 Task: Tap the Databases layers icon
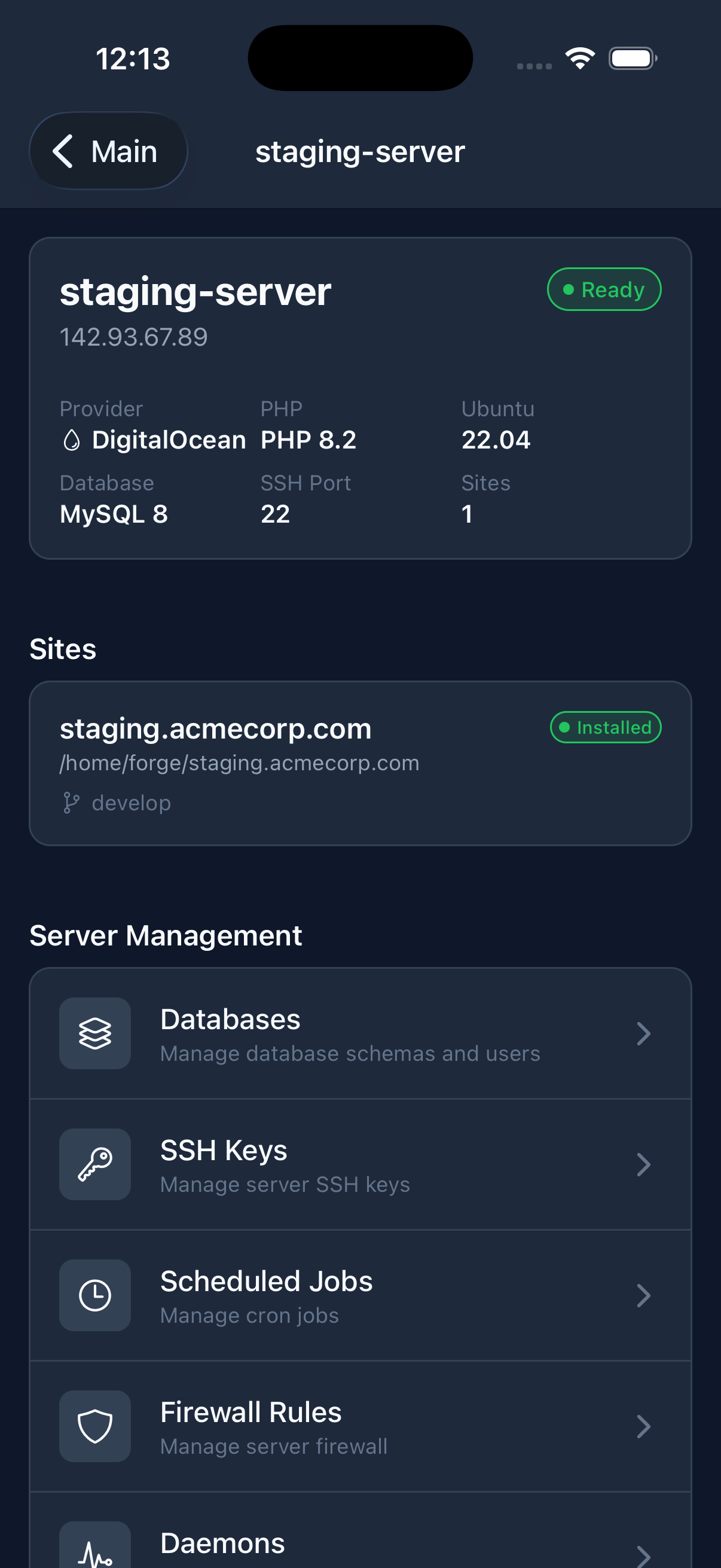click(x=95, y=1033)
